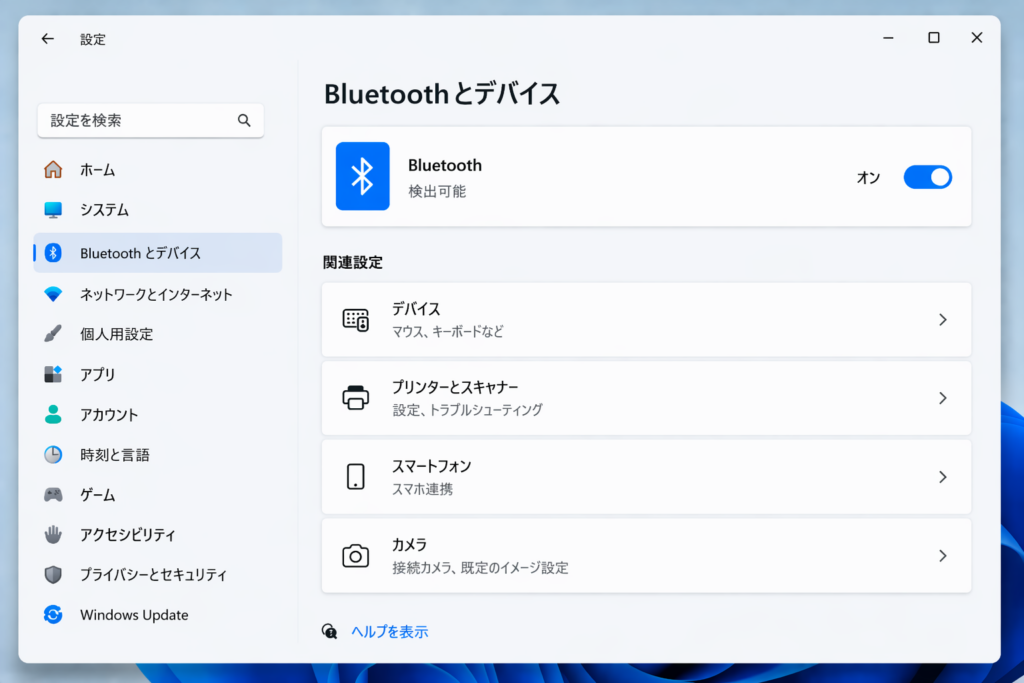The height and width of the screenshot is (683, 1024).
Task: Click 接続カメラ、既定のイメージ設定 subtitle
Action: 480,568
